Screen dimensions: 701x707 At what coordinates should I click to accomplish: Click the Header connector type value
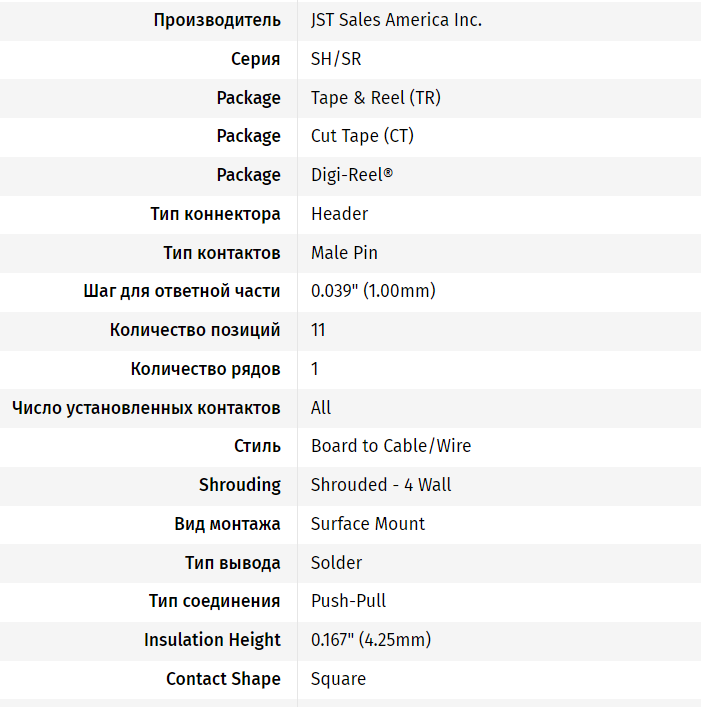339,214
